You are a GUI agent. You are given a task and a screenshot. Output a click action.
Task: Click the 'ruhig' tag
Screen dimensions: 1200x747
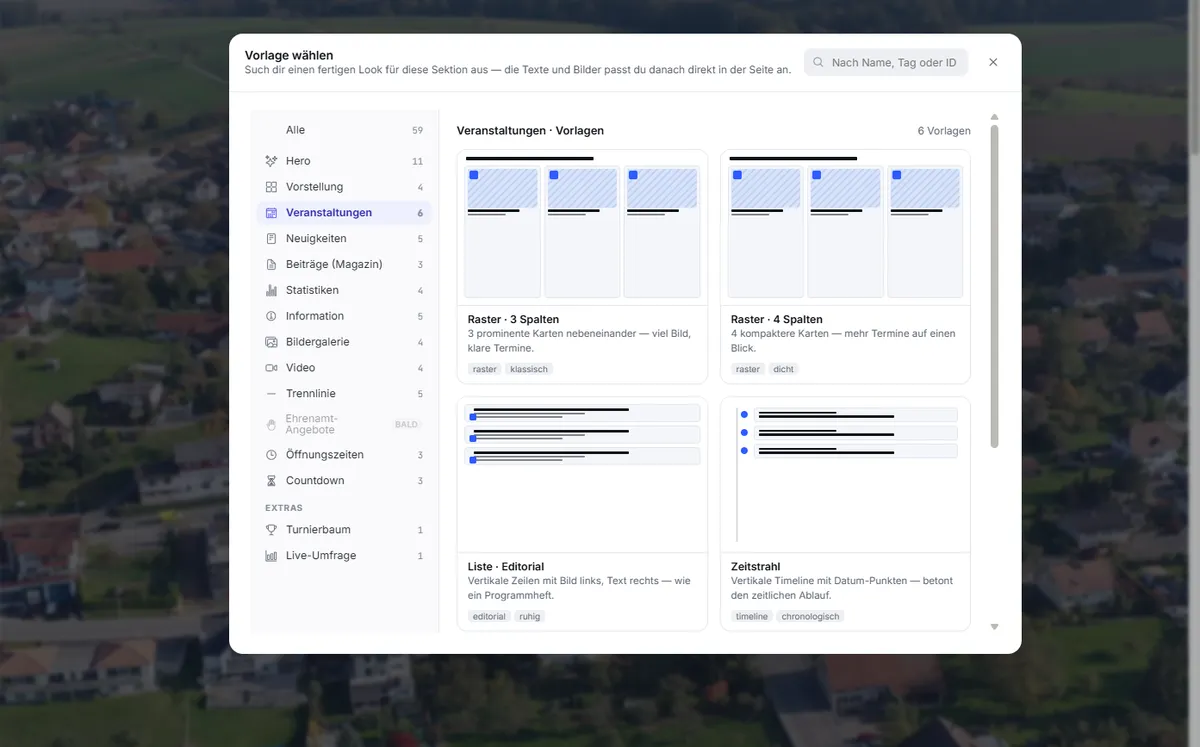coord(530,617)
